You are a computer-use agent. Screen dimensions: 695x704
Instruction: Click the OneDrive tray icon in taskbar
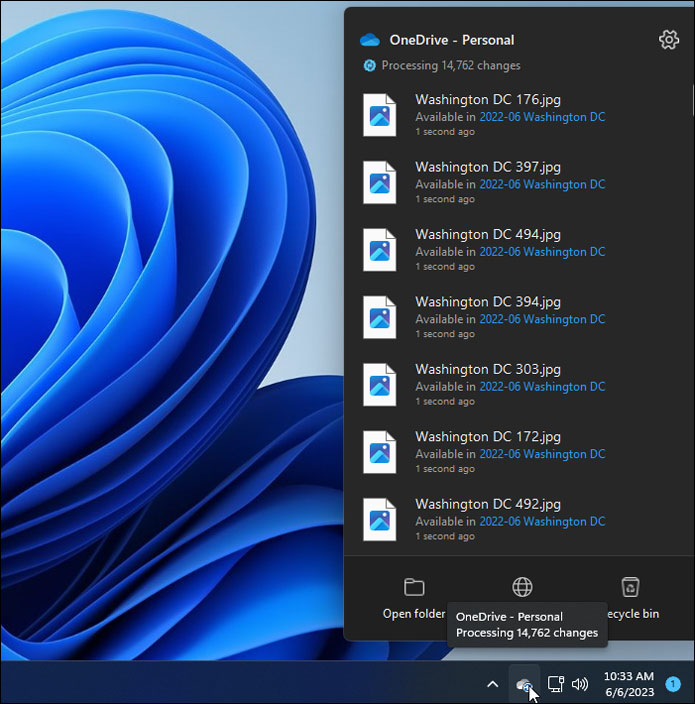[x=523, y=684]
